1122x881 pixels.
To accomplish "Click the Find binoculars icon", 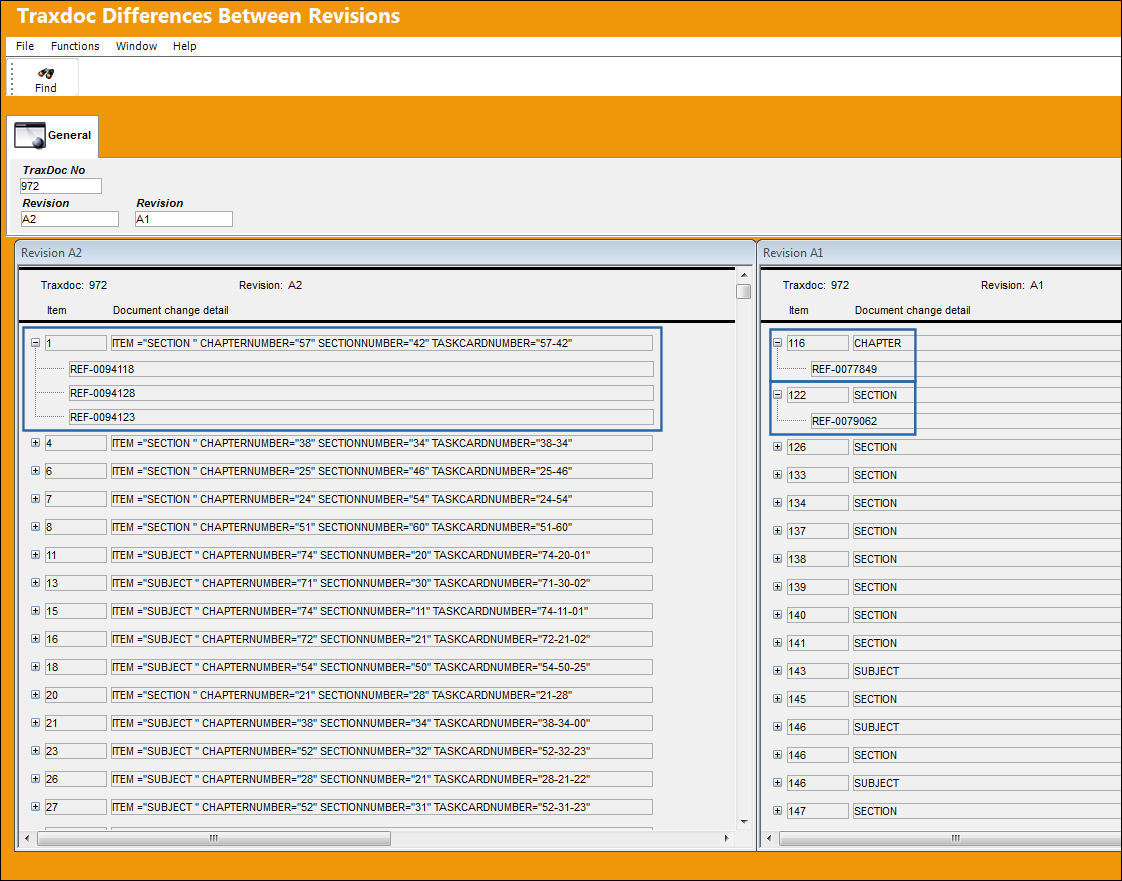I will tap(46, 73).
